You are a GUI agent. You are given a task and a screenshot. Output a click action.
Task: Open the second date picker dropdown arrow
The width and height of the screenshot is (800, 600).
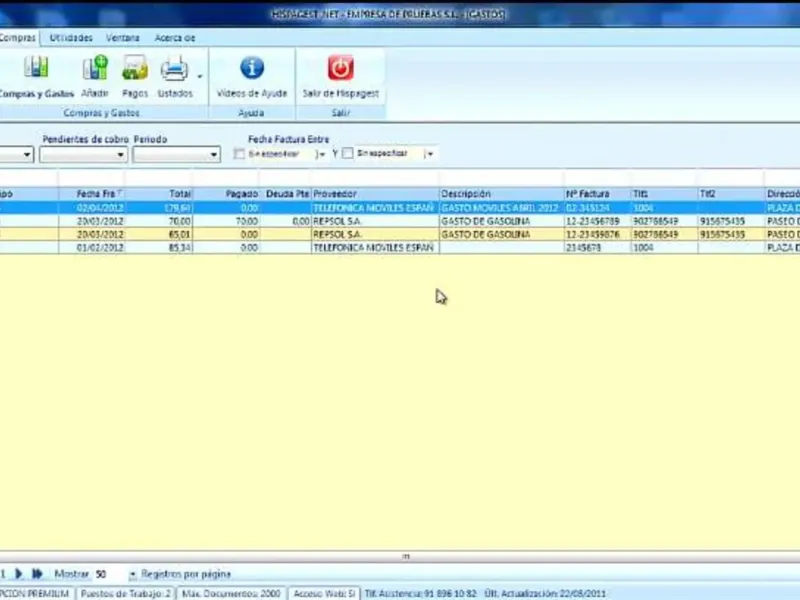click(430, 154)
